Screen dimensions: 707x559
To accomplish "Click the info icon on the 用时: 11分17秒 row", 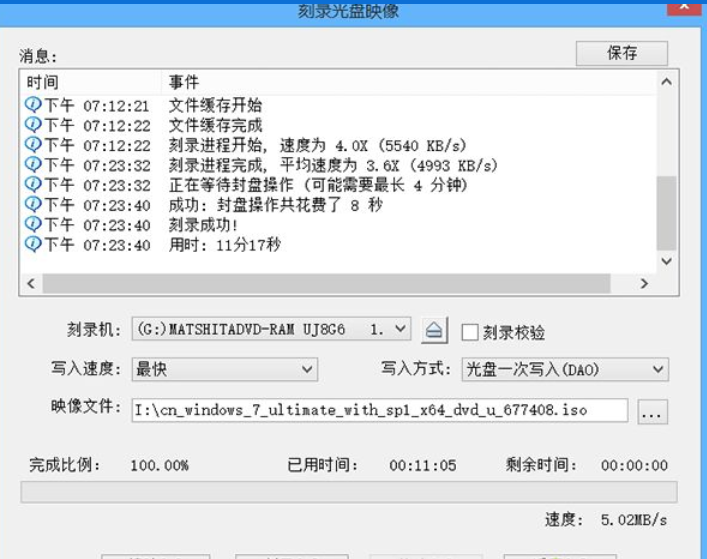I will tap(33, 245).
